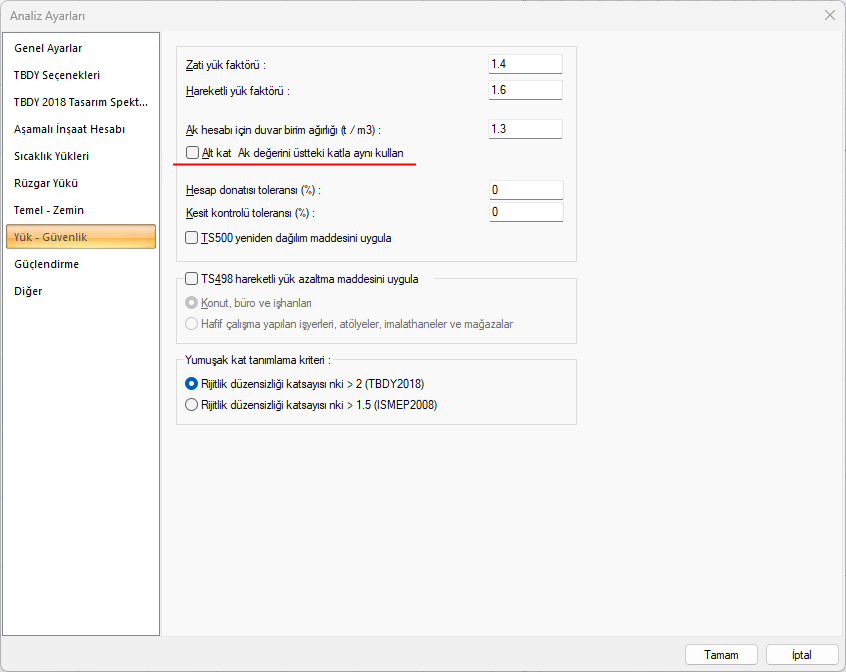Close the Analiz Ayarları dialog
The image size is (846, 672).
pos(829,15)
